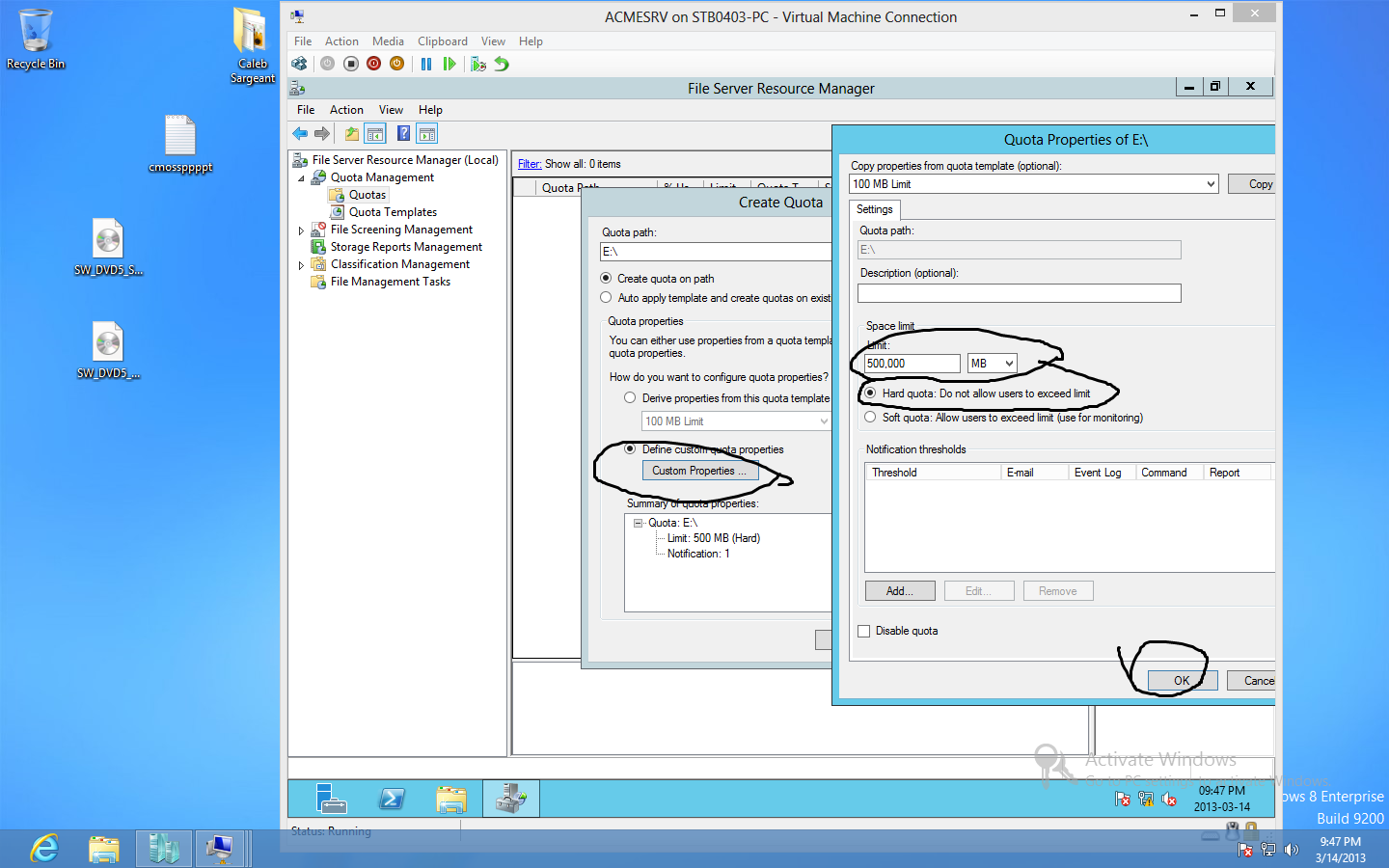Collapse the Quota Management tree node
1389x868 pixels.
point(301,177)
